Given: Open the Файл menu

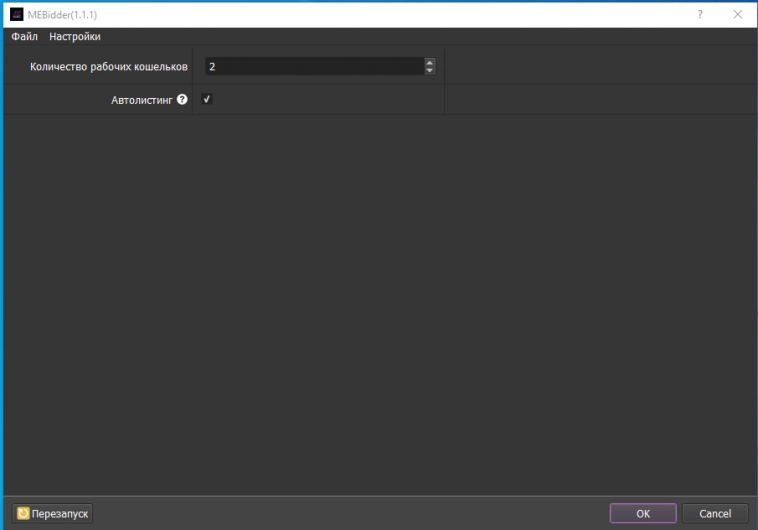Looking at the screenshot, I should 24,37.
